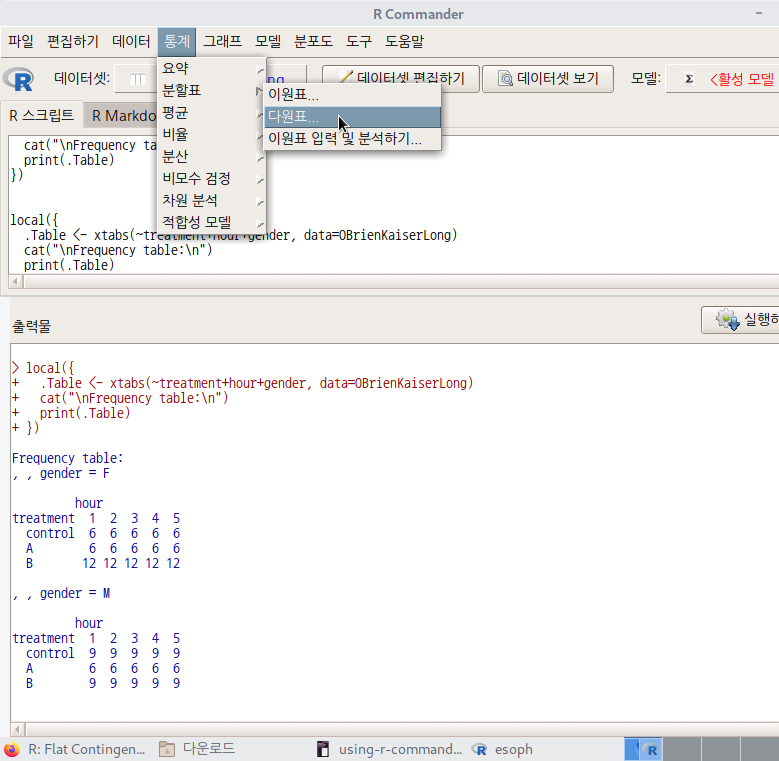Open the 파일 menu
Viewport: 779px width, 761px height.
21,41
